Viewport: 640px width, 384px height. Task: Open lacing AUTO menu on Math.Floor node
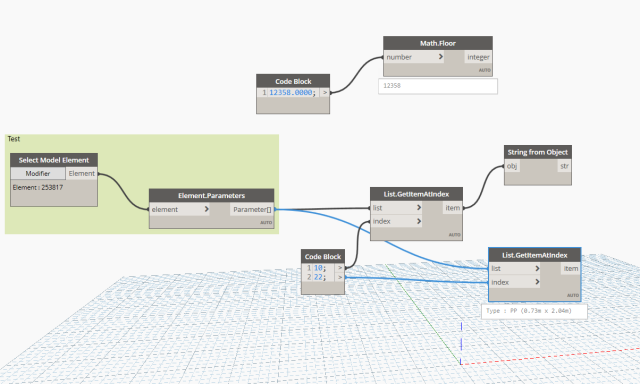click(x=484, y=70)
